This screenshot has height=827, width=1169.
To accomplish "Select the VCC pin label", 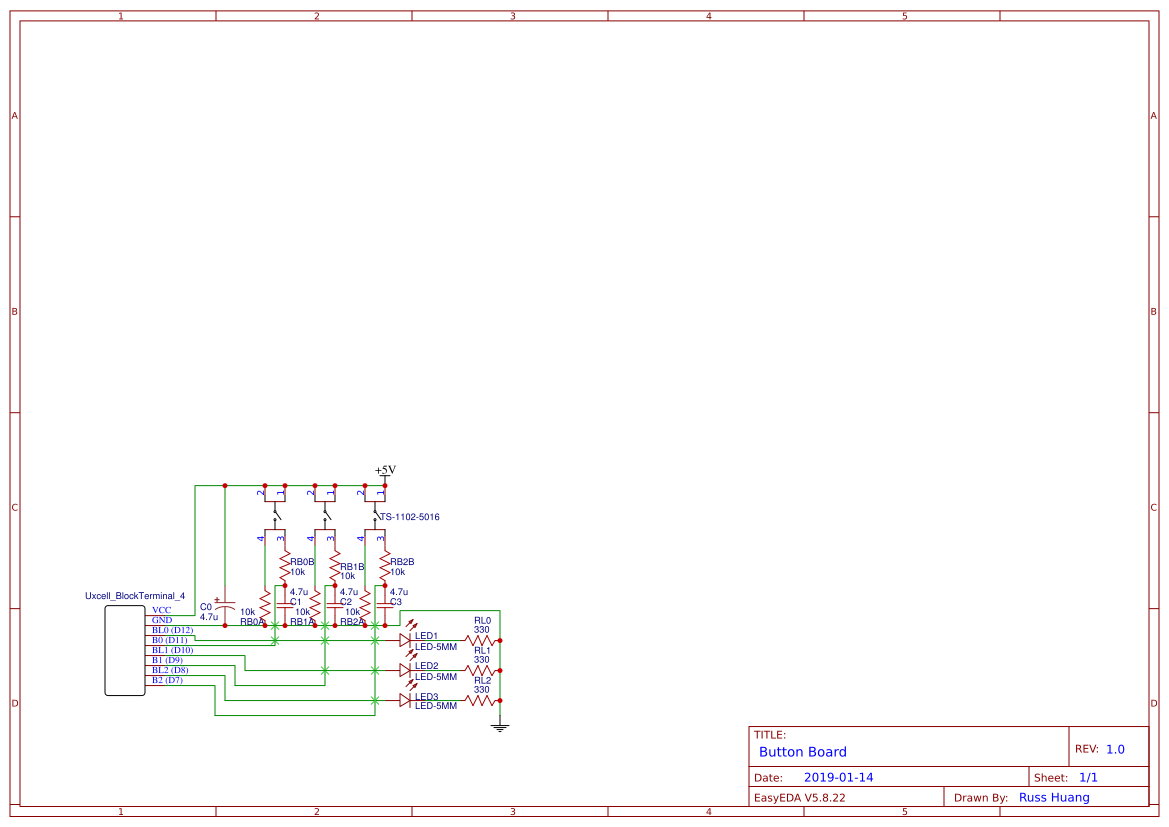I will pos(161,610).
